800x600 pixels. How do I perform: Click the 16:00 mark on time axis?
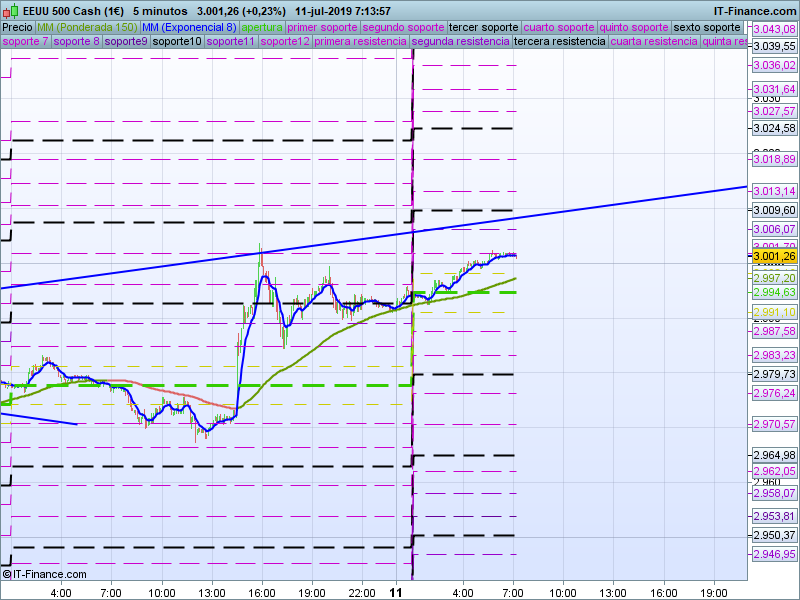[262, 592]
